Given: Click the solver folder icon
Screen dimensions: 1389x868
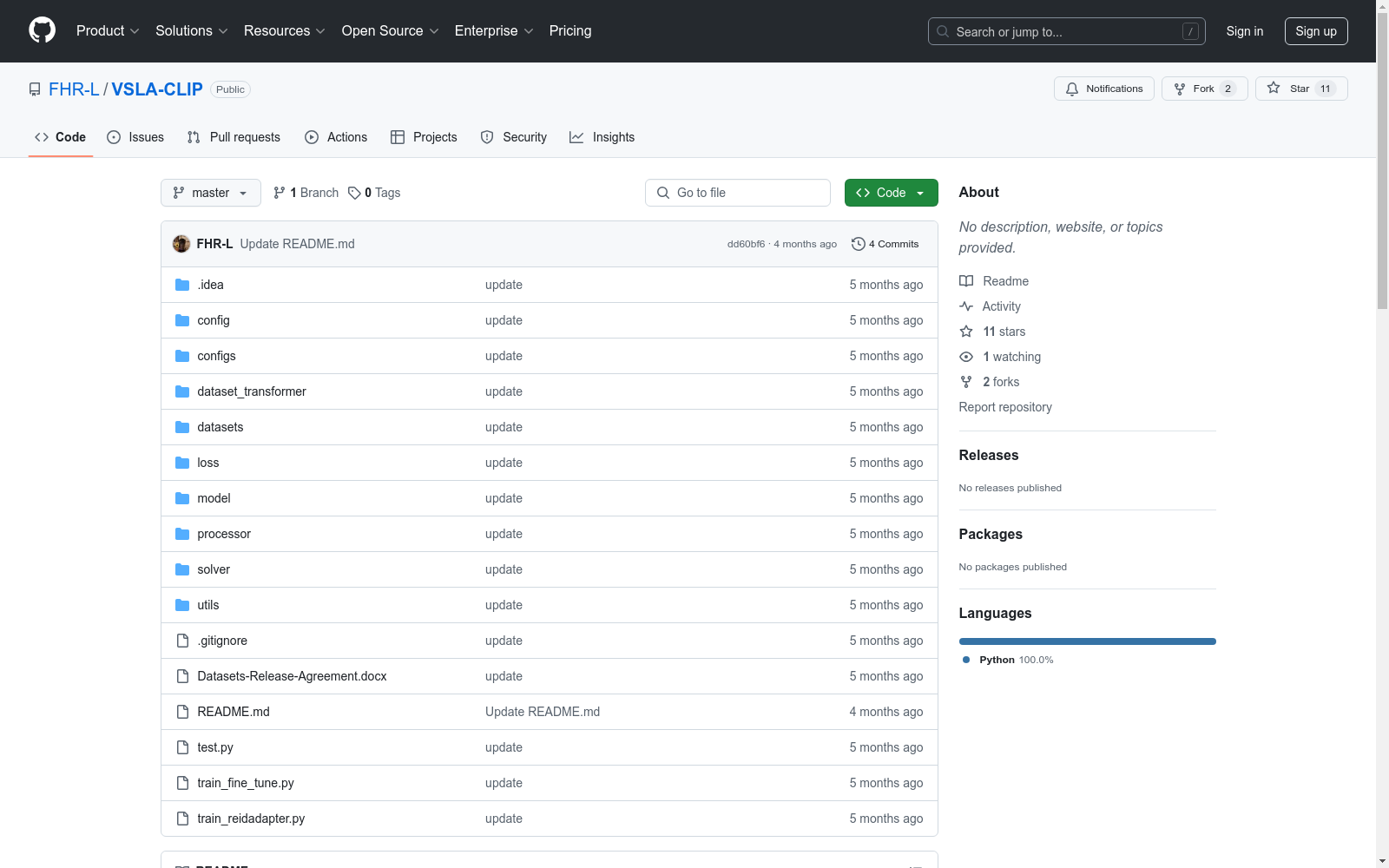Looking at the screenshot, I should click(x=182, y=569).
